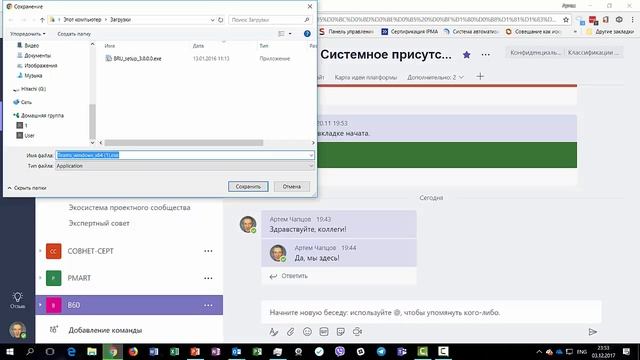Image resolution: width=640 pixels, height=360 pixels.
Task: Start a video meeting with camera icon
Action: click(x=358, y=332)
